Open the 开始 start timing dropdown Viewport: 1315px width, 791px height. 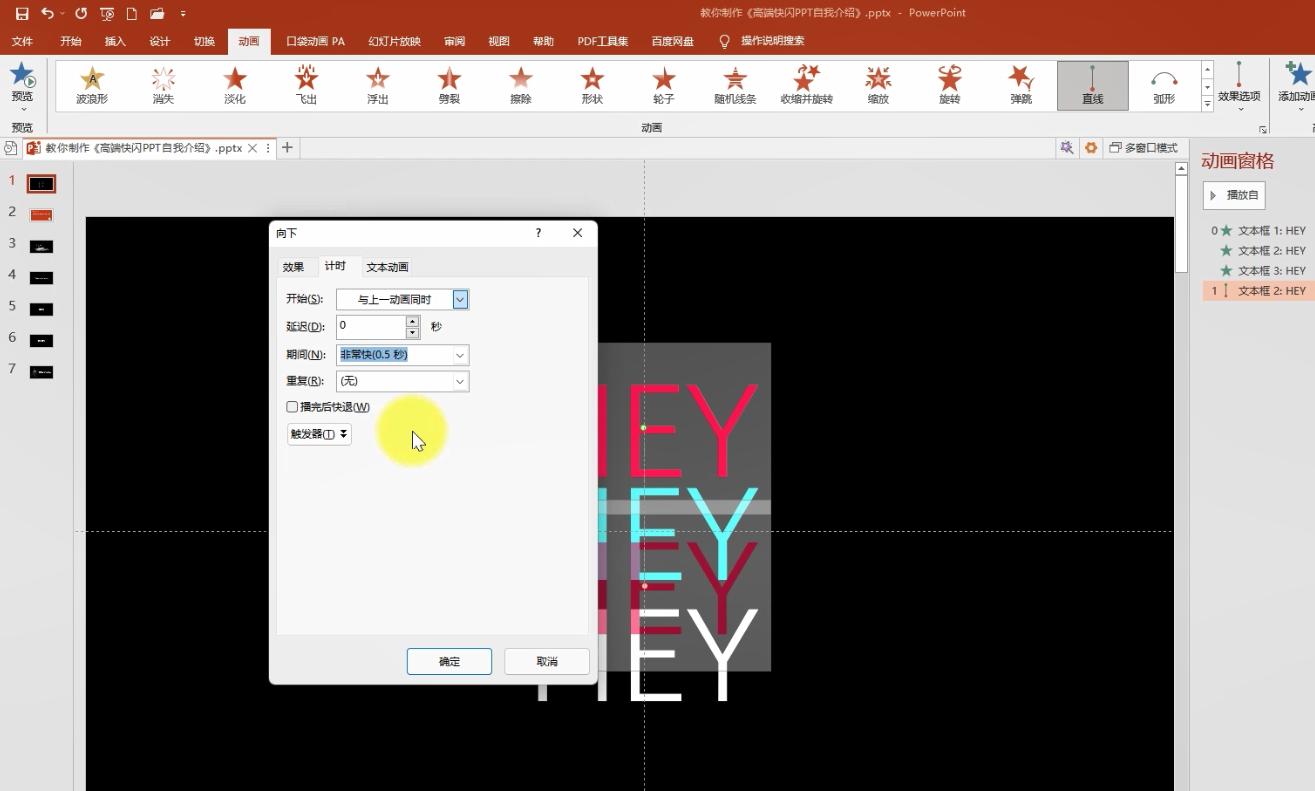[460, 299]
